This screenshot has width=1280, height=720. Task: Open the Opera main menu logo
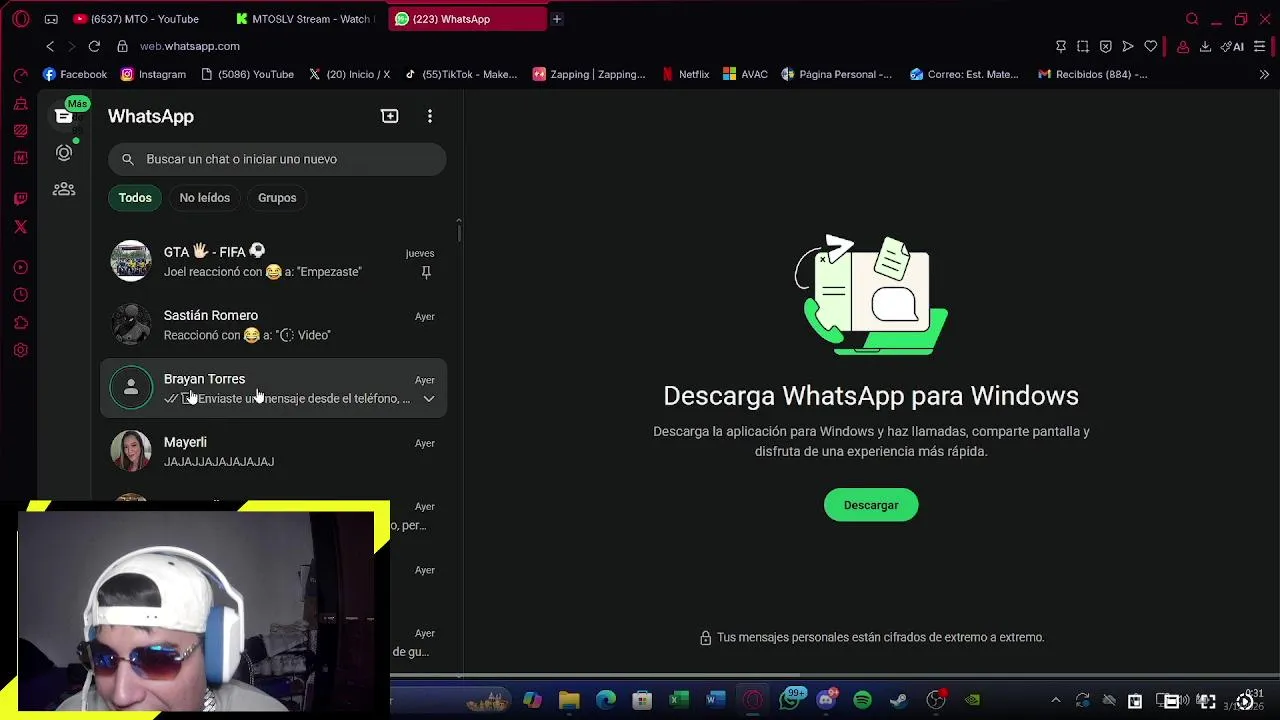pos(21,19)
